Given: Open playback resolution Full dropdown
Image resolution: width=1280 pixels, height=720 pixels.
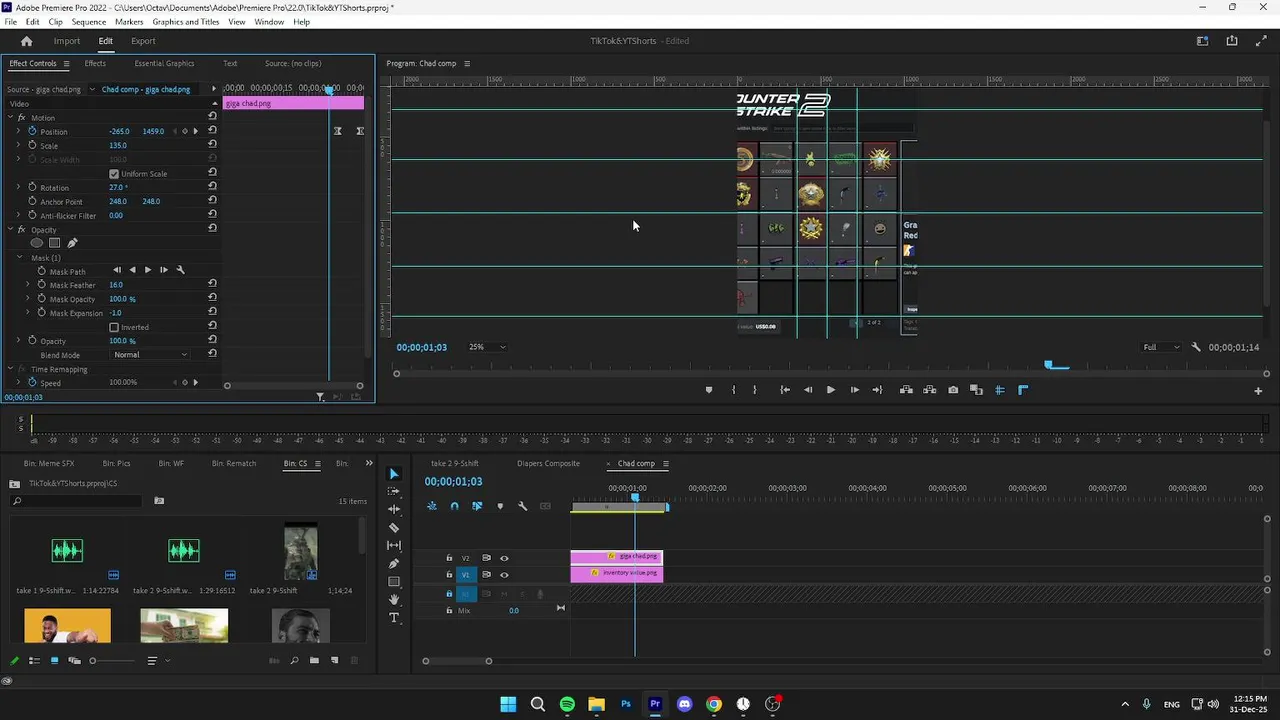Looking at the screenshot, I should (1162, 347).
